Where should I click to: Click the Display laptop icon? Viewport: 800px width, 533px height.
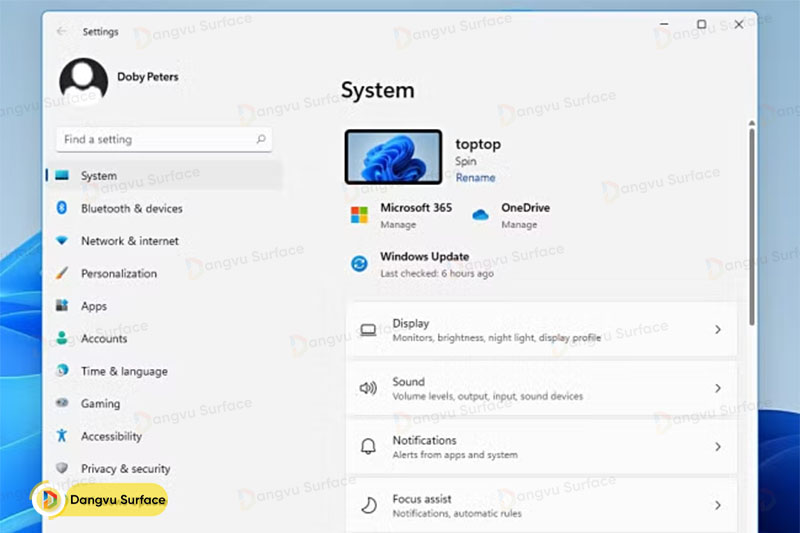368,330
